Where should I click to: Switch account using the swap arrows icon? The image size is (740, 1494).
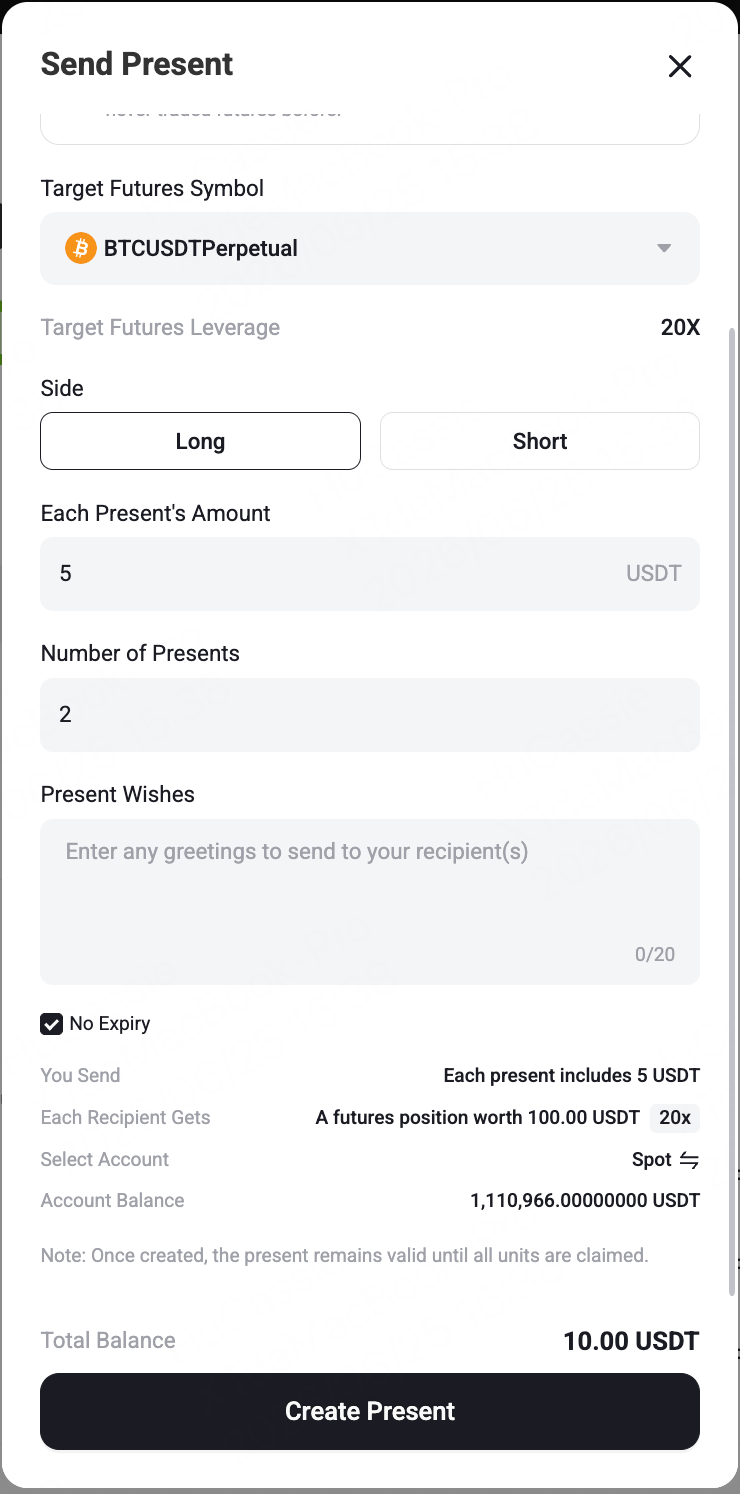(x=689, y=1160)
